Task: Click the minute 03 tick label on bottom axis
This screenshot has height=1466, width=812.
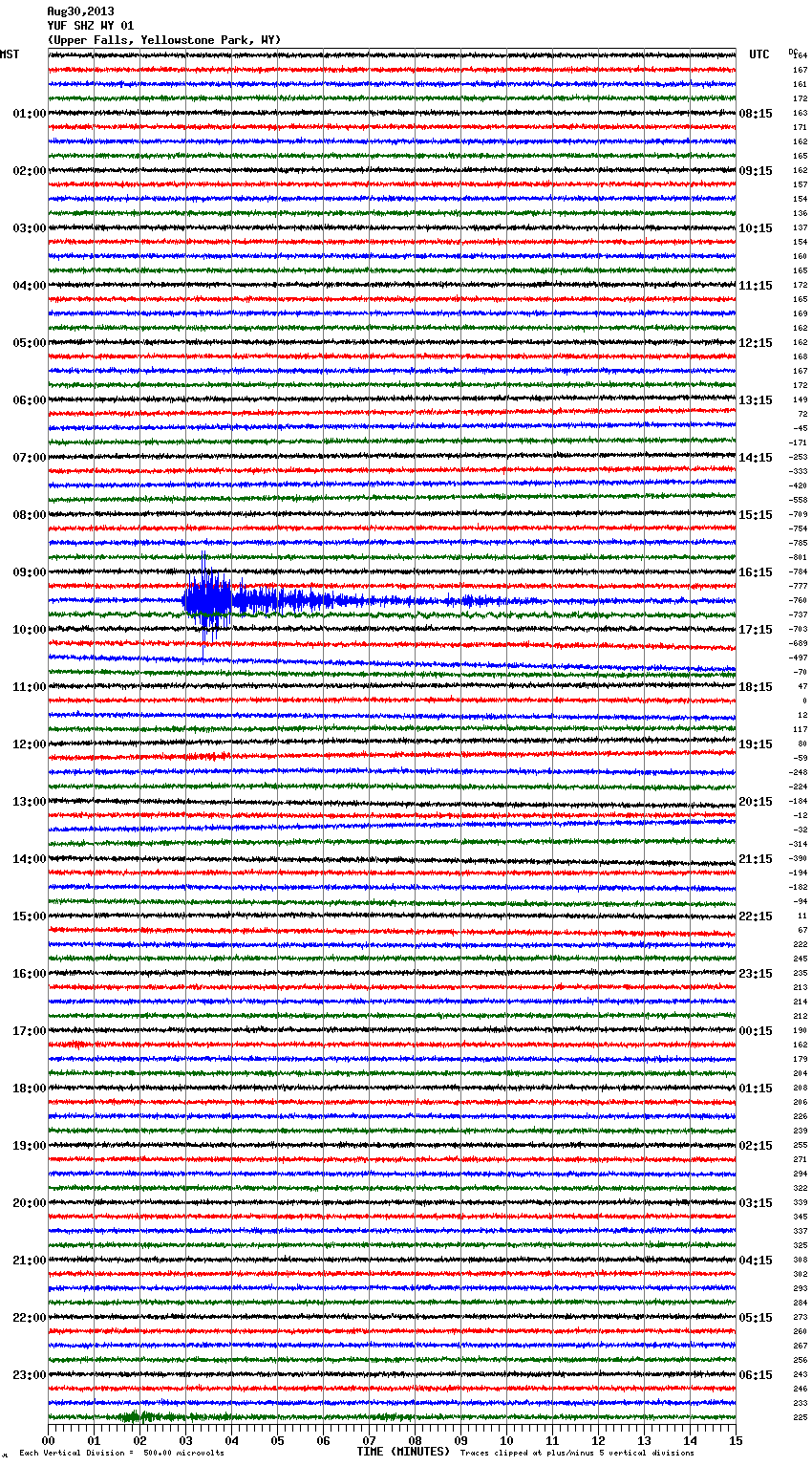Action: (185, 1440)
